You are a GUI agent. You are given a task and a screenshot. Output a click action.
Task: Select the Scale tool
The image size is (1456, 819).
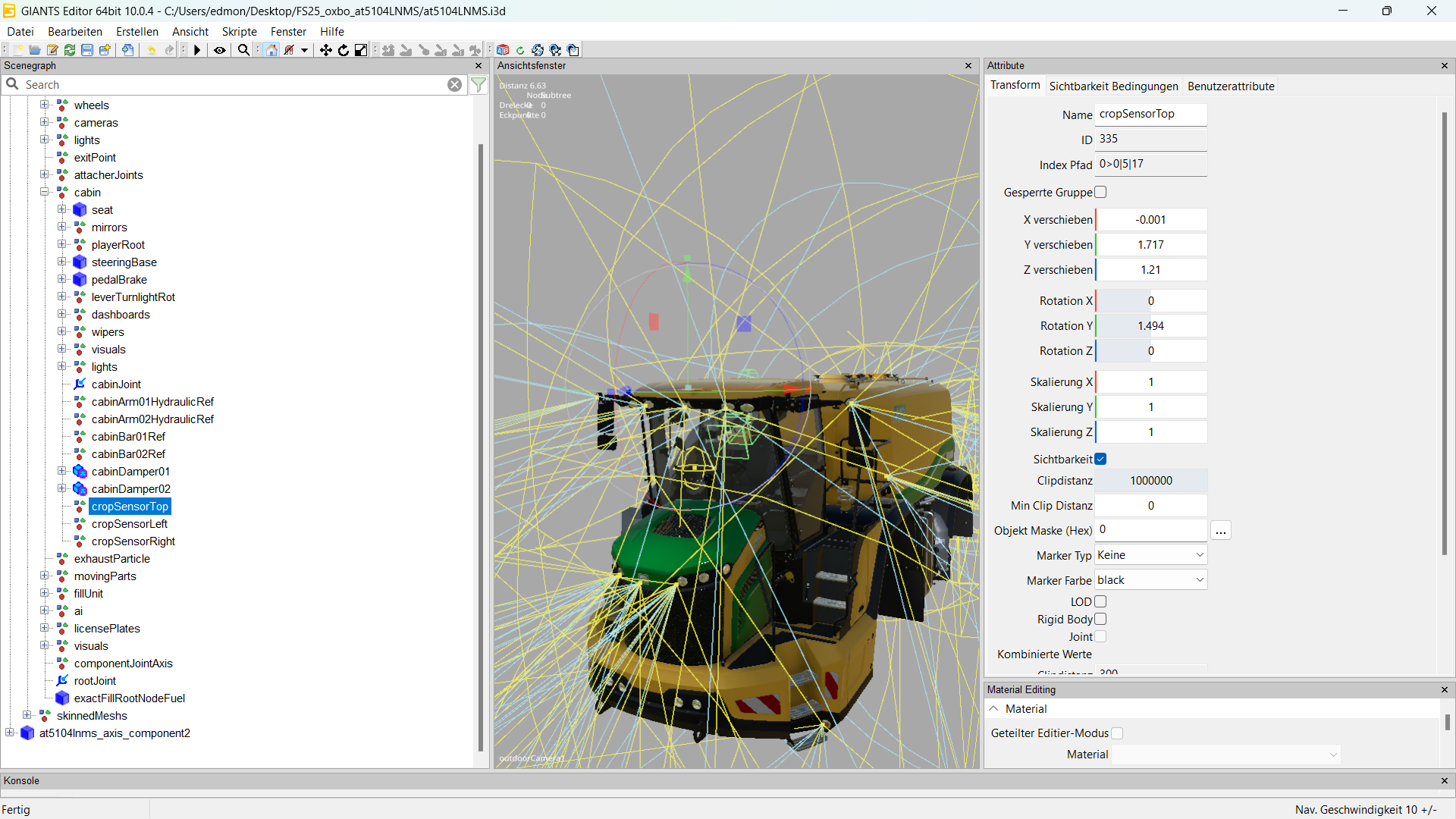(x=361, y=50)
